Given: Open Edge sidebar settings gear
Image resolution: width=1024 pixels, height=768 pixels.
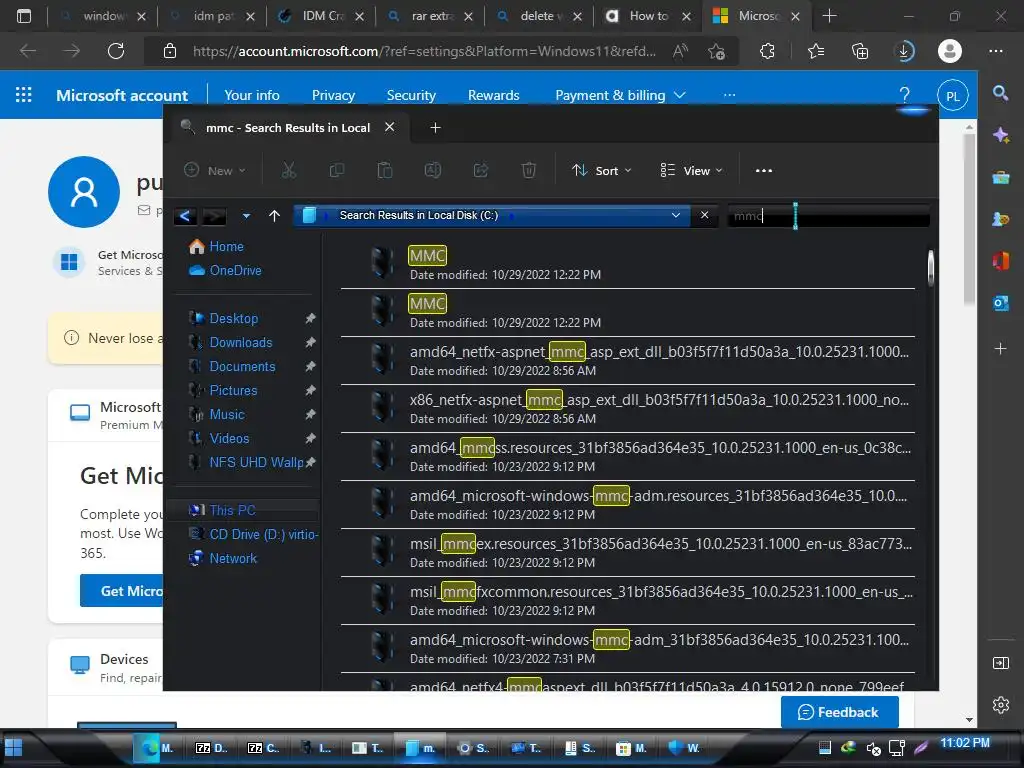Looking at the screenshot, I should [x=1000, y=705].
